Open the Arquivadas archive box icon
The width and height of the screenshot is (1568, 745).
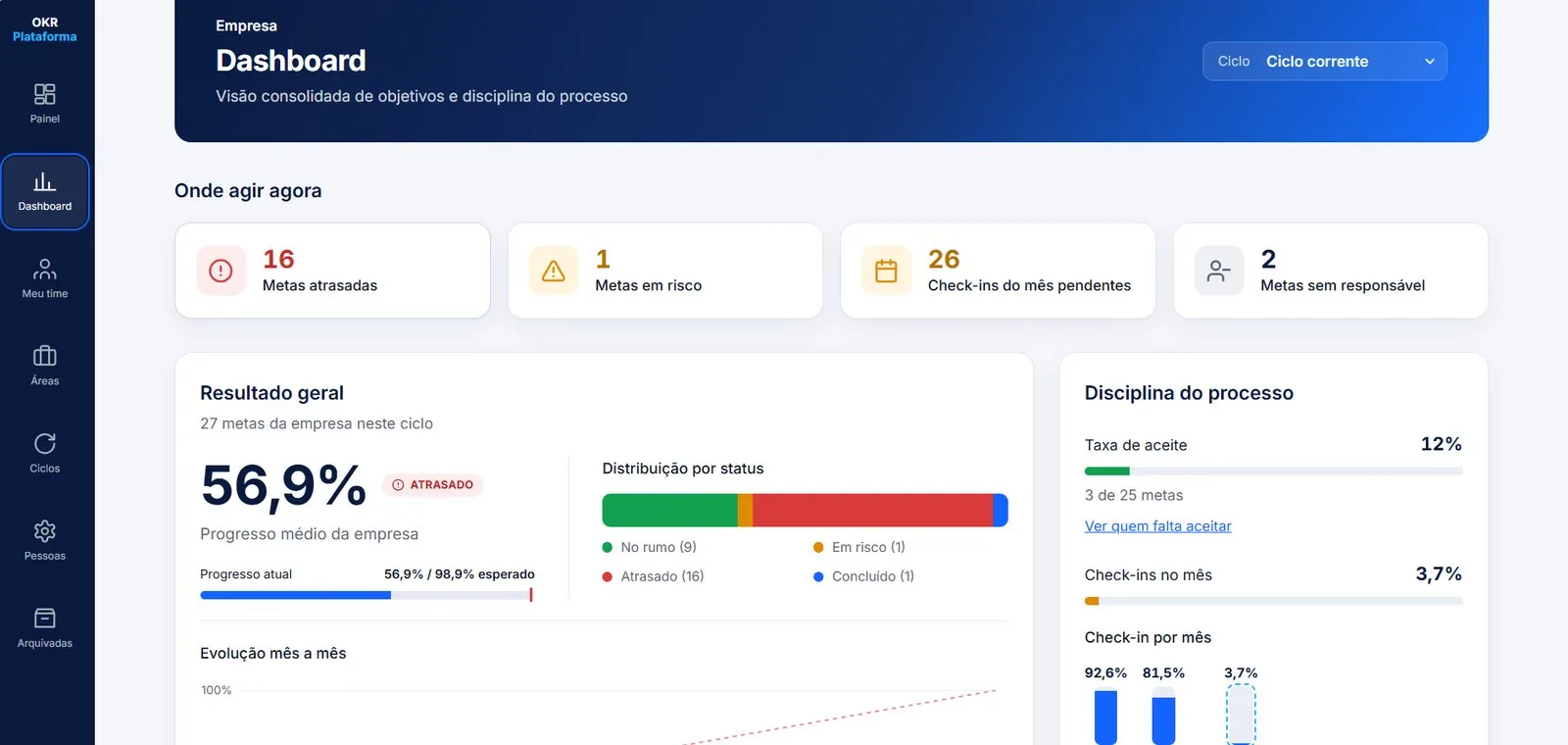[45, 618]
